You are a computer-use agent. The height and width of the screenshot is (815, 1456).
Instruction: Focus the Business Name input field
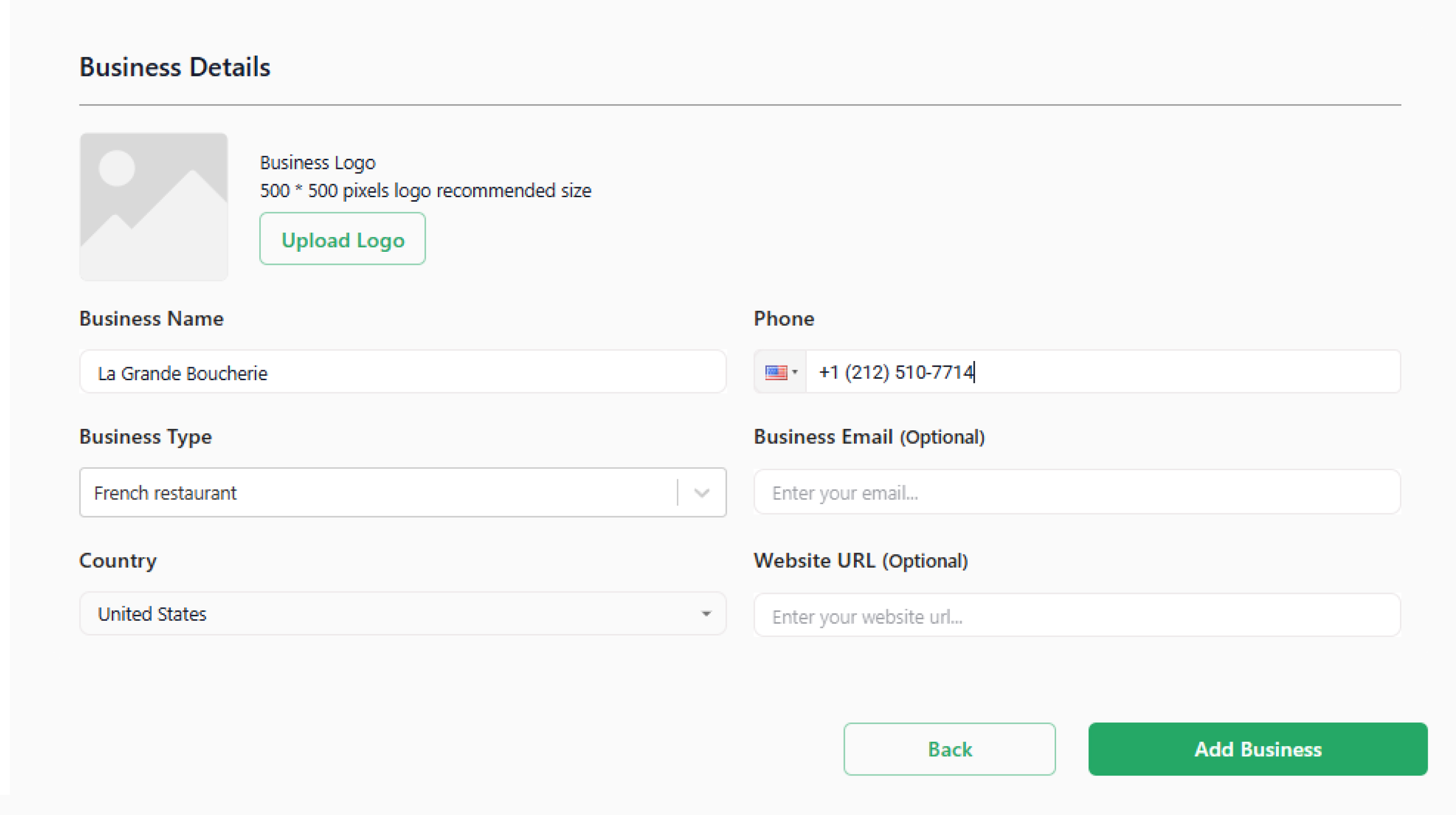point(402,373)
